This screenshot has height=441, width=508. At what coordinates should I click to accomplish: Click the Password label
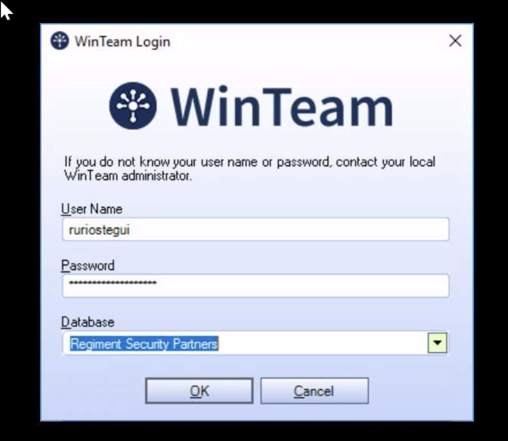(88, 266)
